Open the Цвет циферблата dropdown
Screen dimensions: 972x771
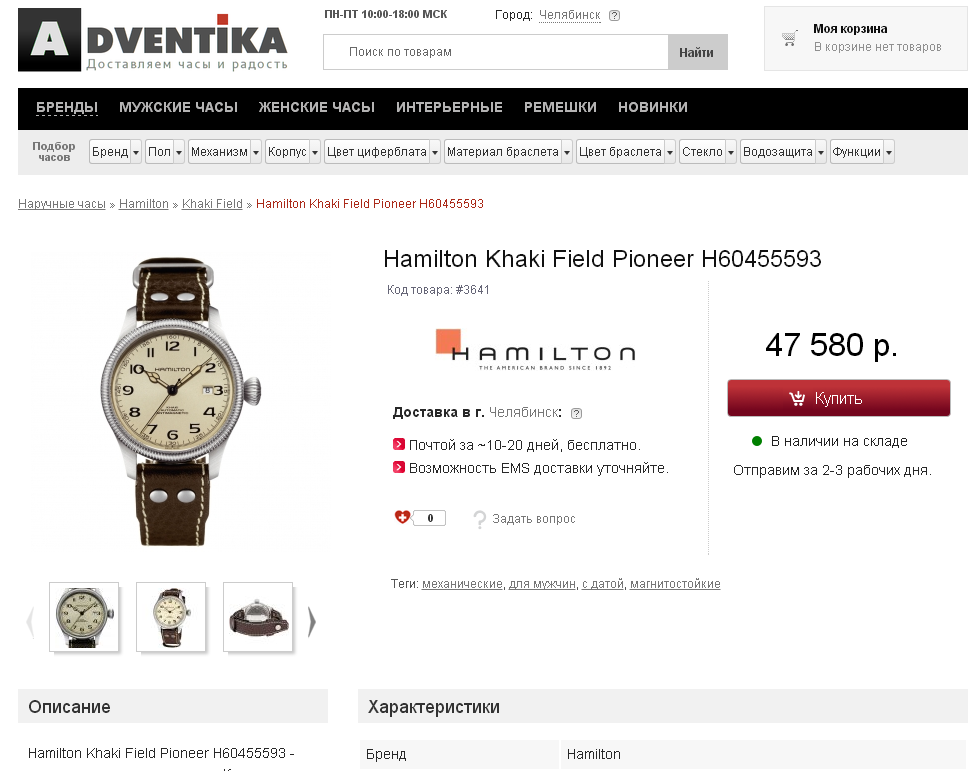382,152
